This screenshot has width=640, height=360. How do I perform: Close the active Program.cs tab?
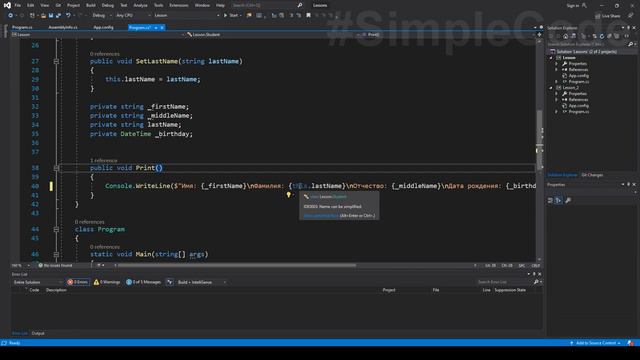[162, 27]
